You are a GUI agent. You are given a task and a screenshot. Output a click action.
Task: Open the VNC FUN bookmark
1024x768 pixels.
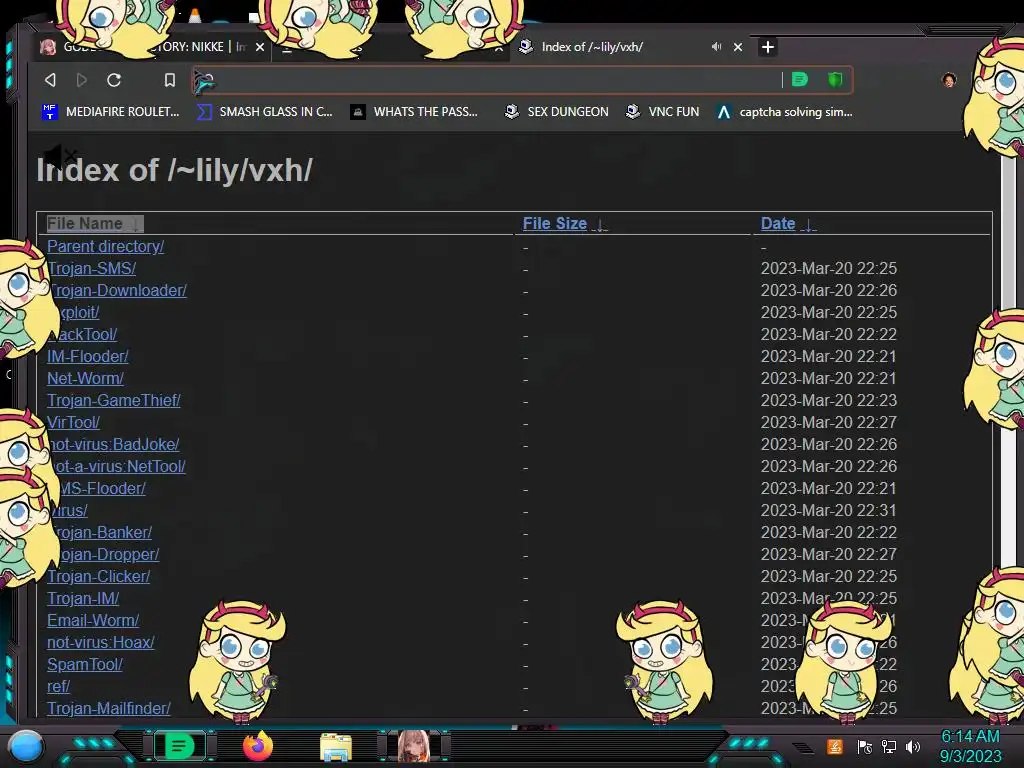(x=662, y=112)
